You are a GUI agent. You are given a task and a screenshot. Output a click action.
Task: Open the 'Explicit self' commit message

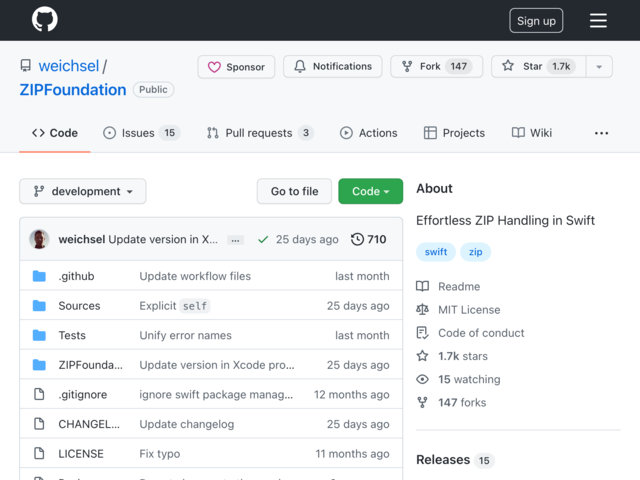point(174,306)
